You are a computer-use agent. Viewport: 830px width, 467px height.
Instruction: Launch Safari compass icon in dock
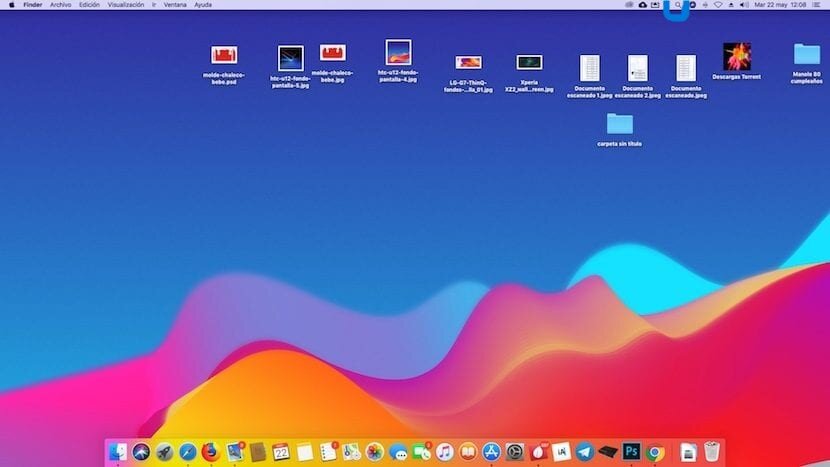click(x=187, y=452)
